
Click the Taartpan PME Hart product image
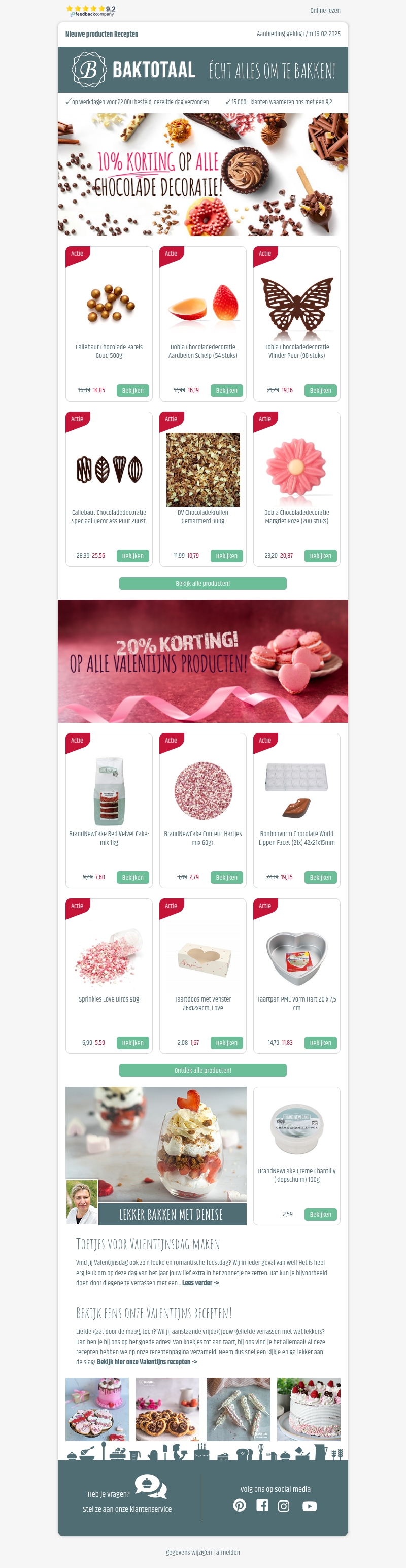click(296, 957)
